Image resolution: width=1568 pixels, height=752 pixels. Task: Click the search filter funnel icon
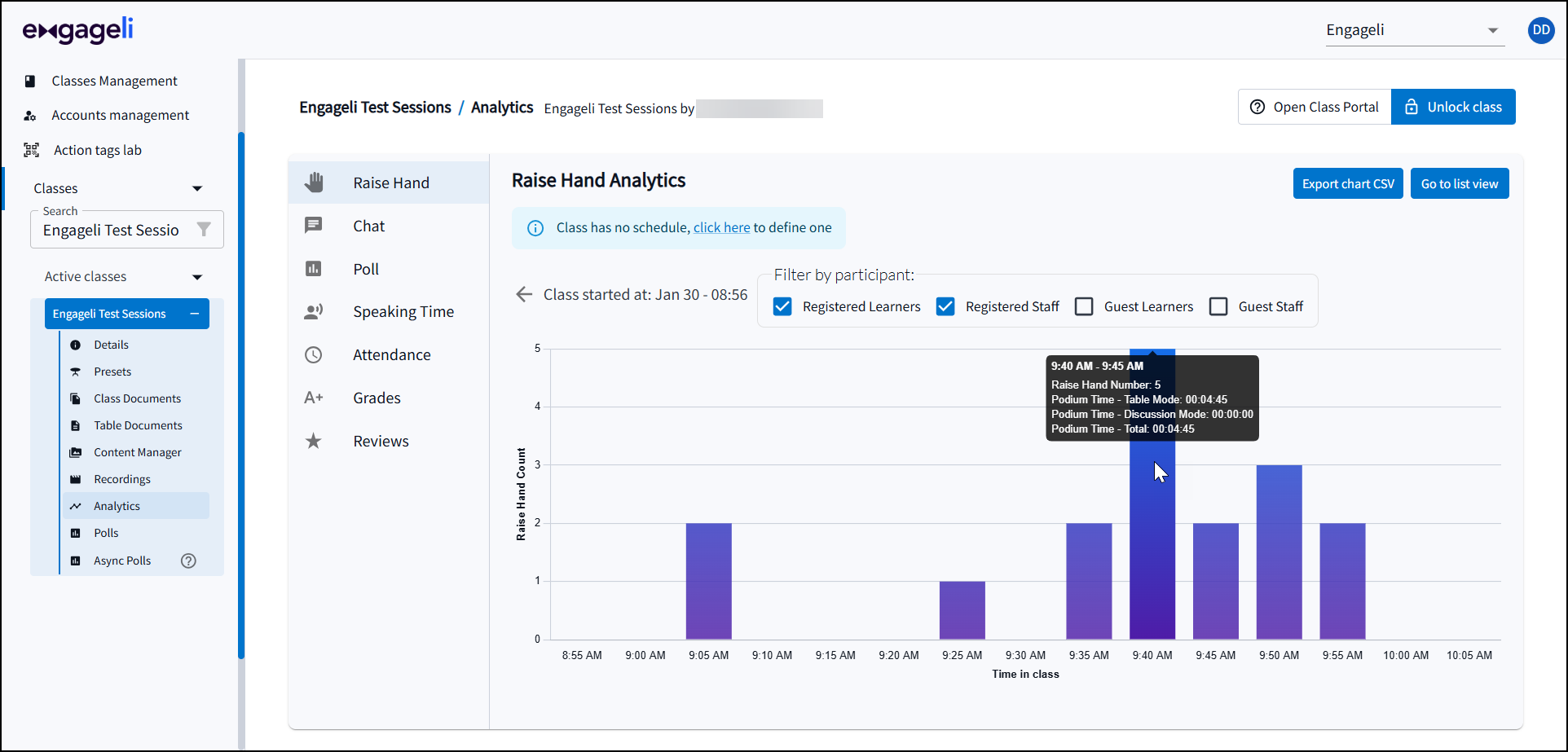pos(204,230)
